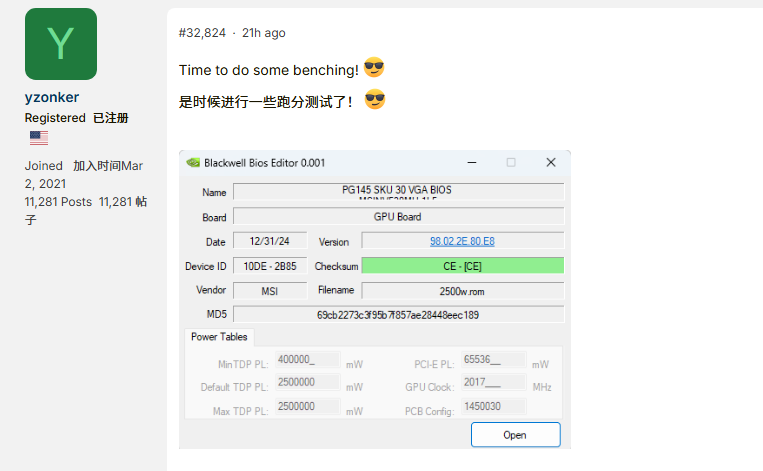
Task: Select the Power Tables tab
Action: point(218,337)
